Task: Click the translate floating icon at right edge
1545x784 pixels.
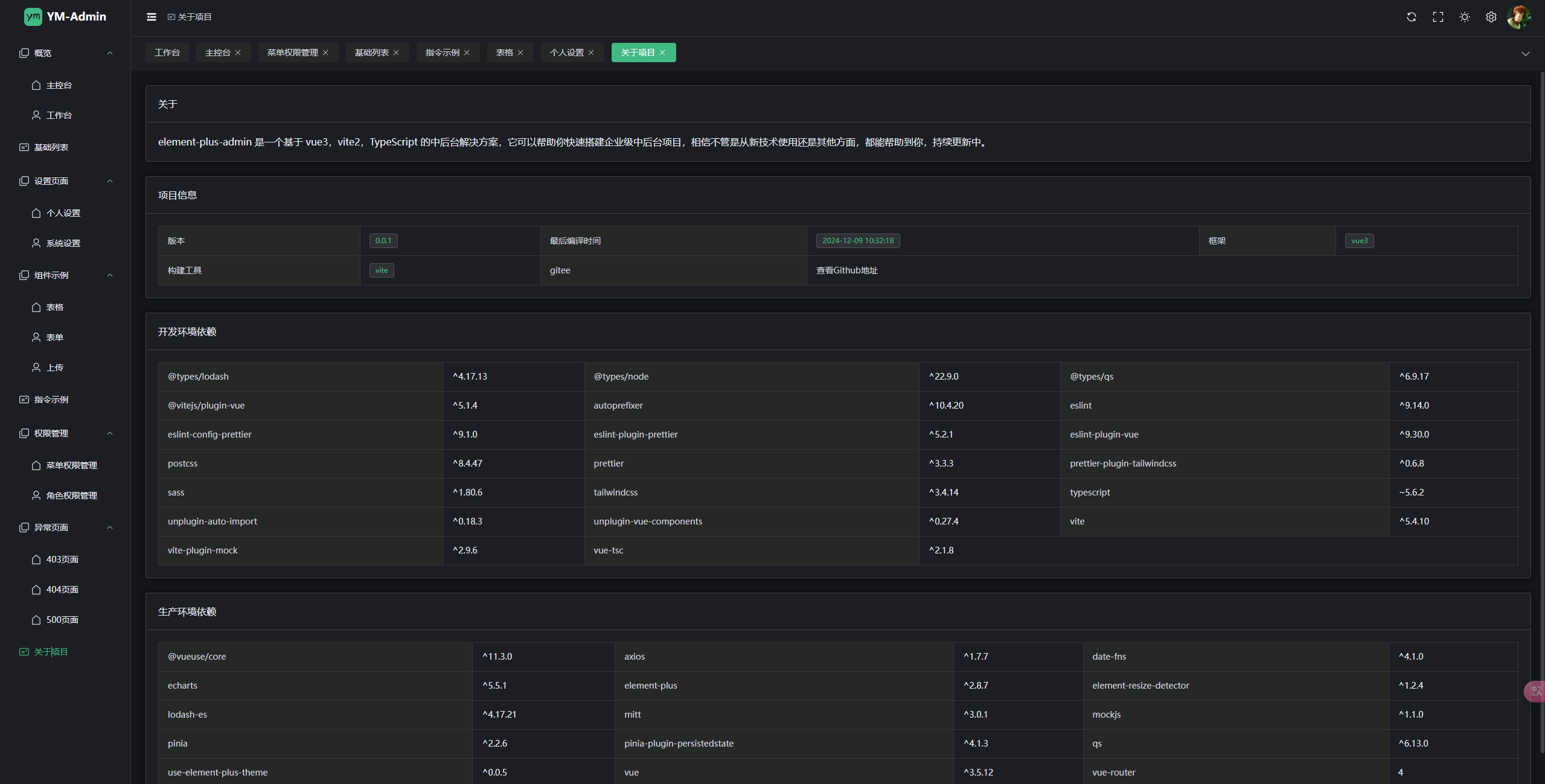Action: click(x=1535, y=691)
